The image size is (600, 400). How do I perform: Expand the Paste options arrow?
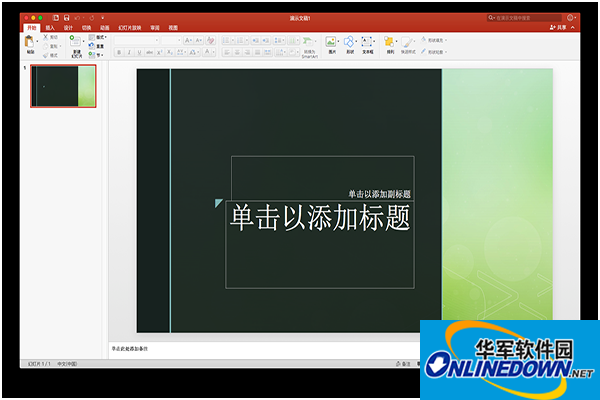[x=37, y=41]
